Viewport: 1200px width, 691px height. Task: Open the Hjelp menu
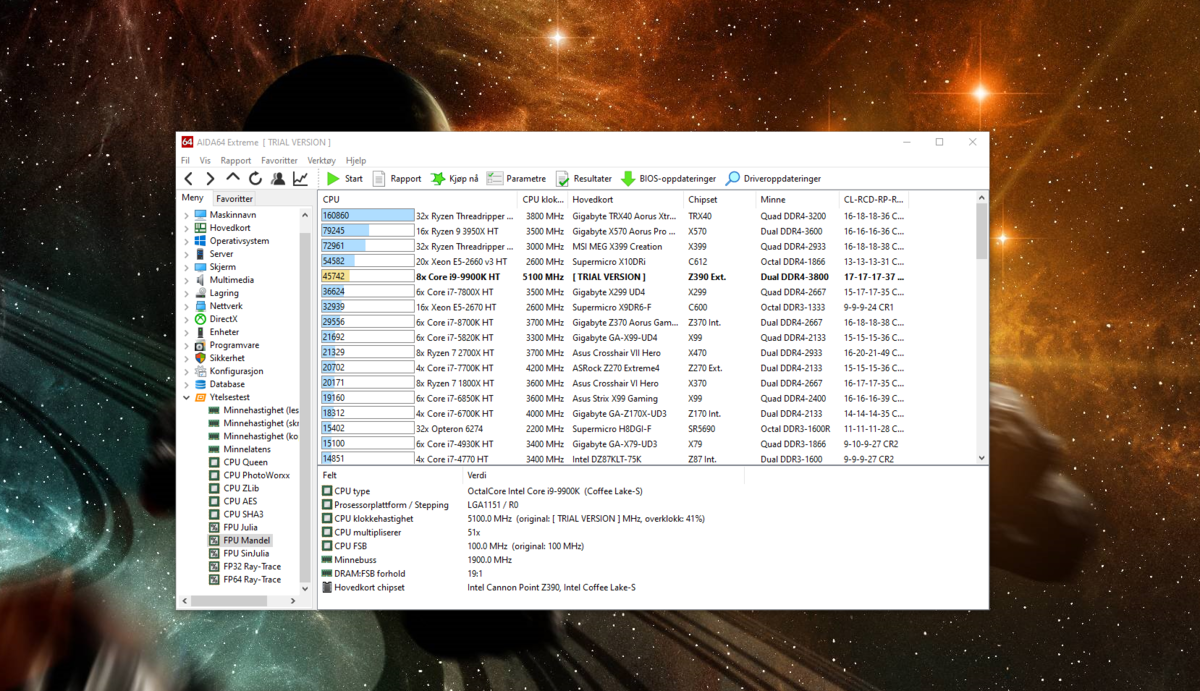click(x=356, y=160)
